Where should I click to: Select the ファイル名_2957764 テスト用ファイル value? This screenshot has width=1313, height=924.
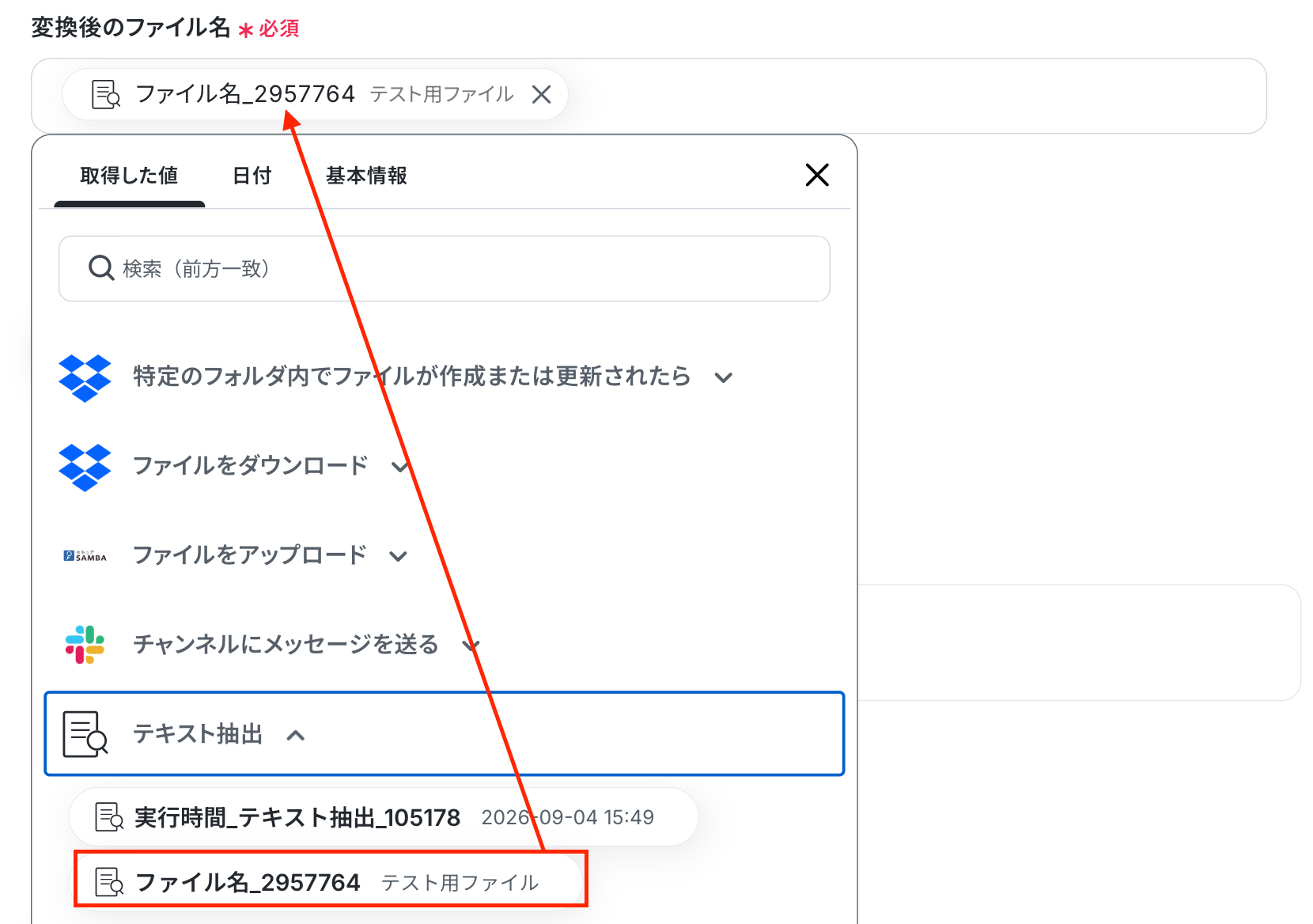(331, 881)
